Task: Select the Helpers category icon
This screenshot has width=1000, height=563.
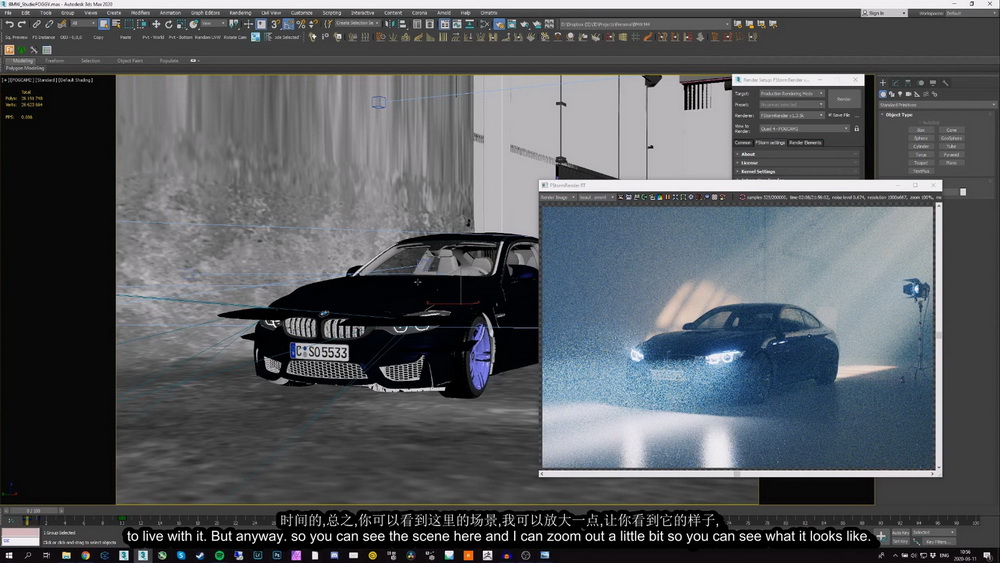Action: [917, 94]
